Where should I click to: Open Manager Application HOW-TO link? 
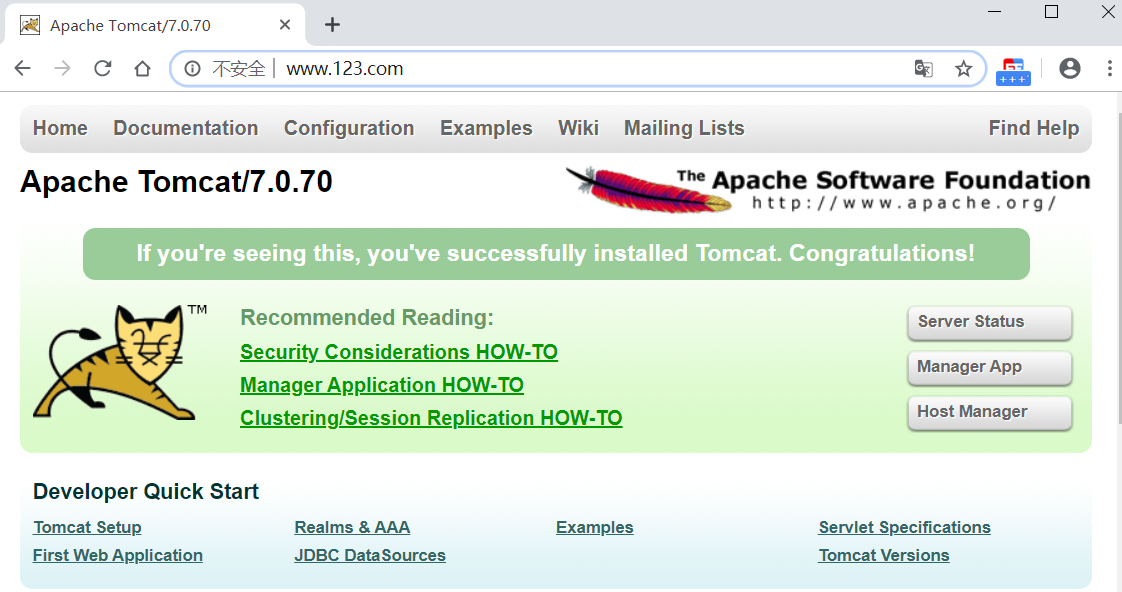pyautogui.click(x=381, y=385)
